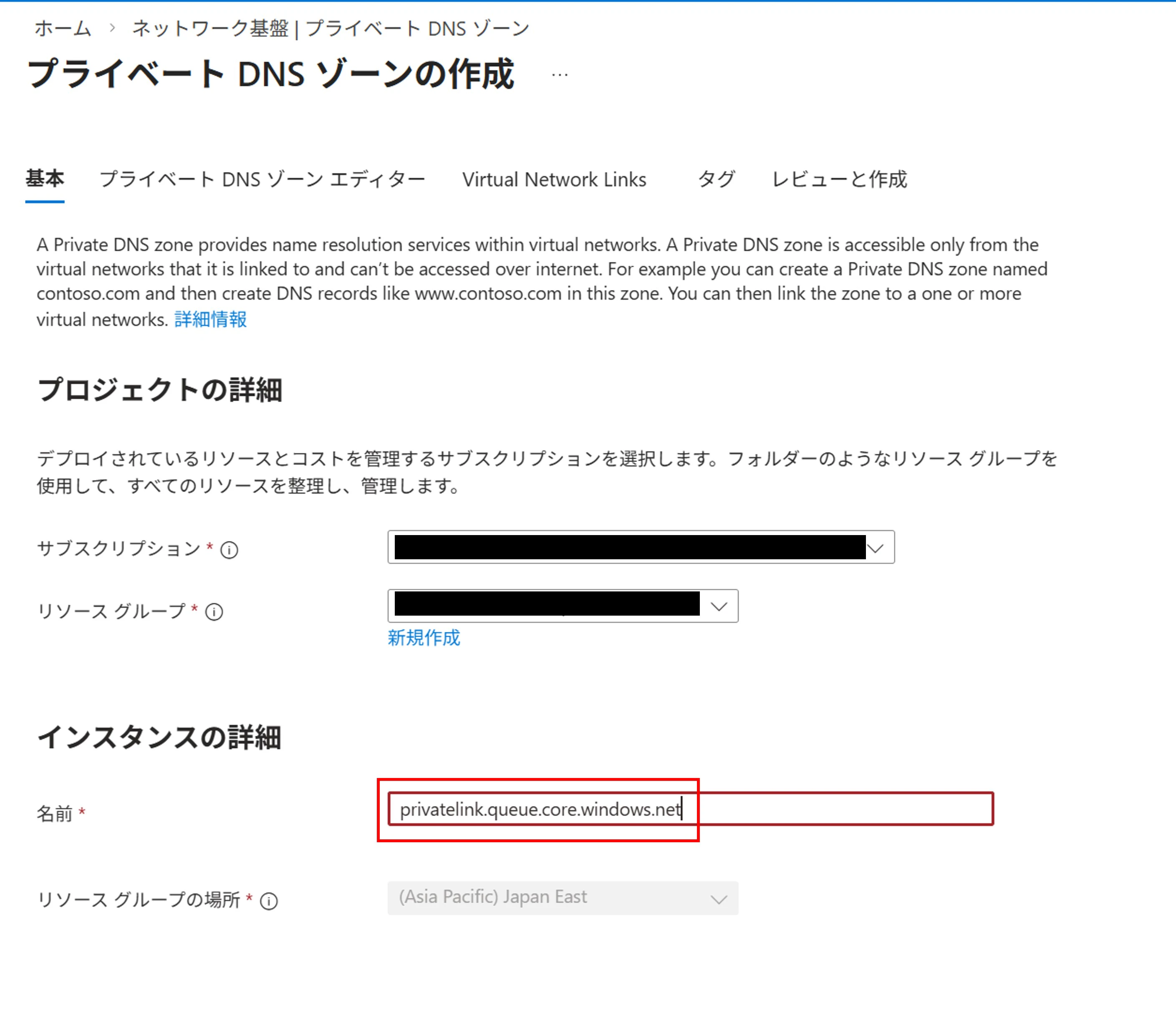Open ネットワーク基盤 | プライベート DNS ゾーン breadcrumb
The height and width of the screenshot is (1033, 1176).
click(x=331, y=28)
